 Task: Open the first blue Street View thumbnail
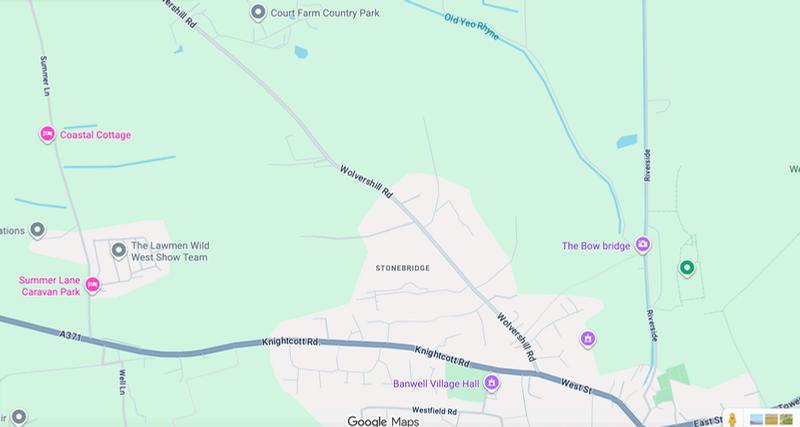coord(757,419)
